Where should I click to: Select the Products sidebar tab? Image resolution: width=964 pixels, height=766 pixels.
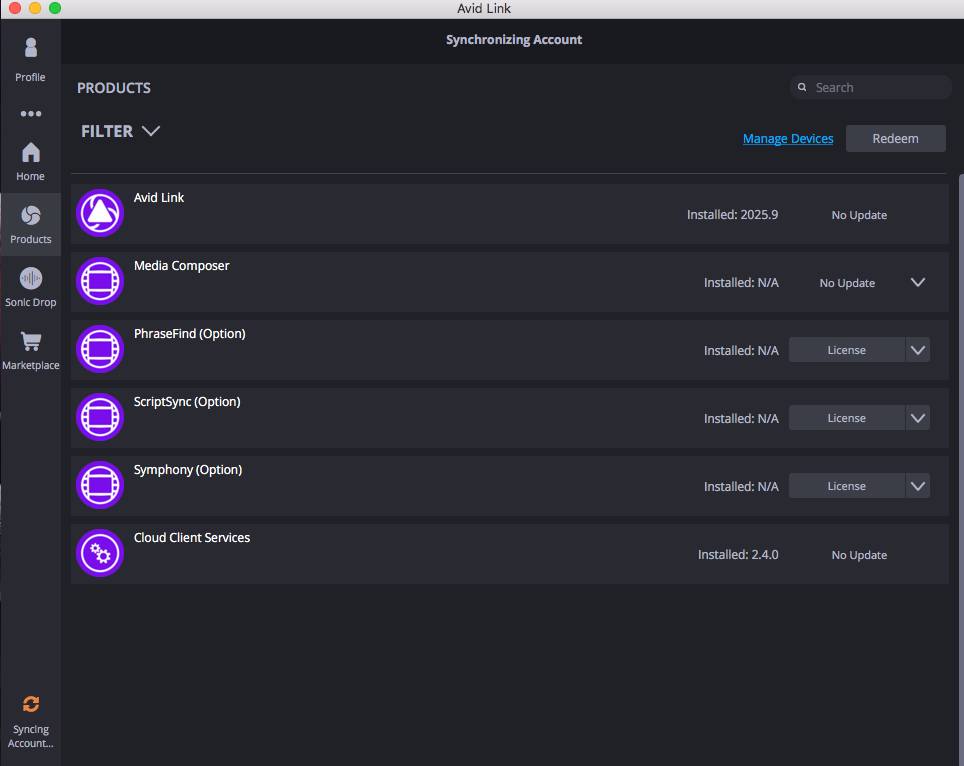pos(31,224)
